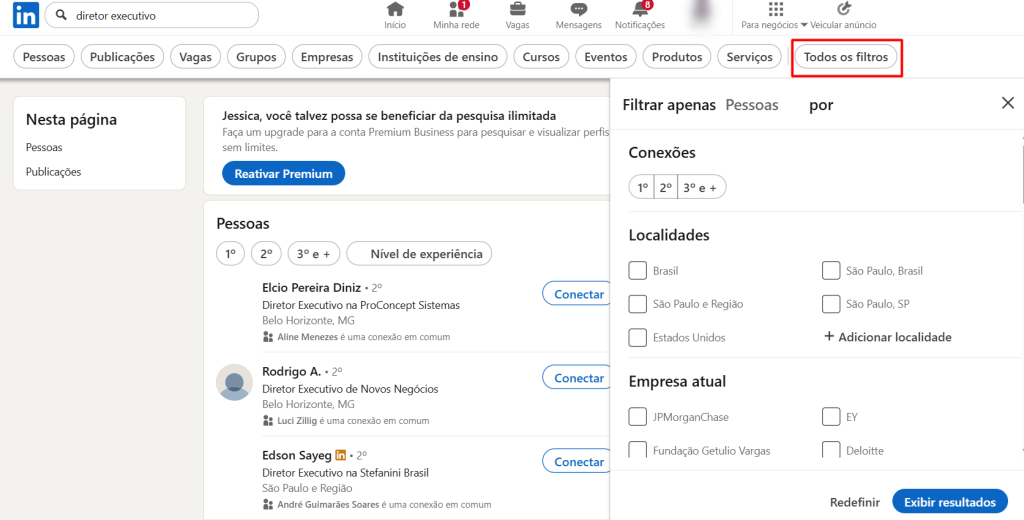Go to Início home icon
Screen dimensions: 1024x520
(x=394, y=10)
